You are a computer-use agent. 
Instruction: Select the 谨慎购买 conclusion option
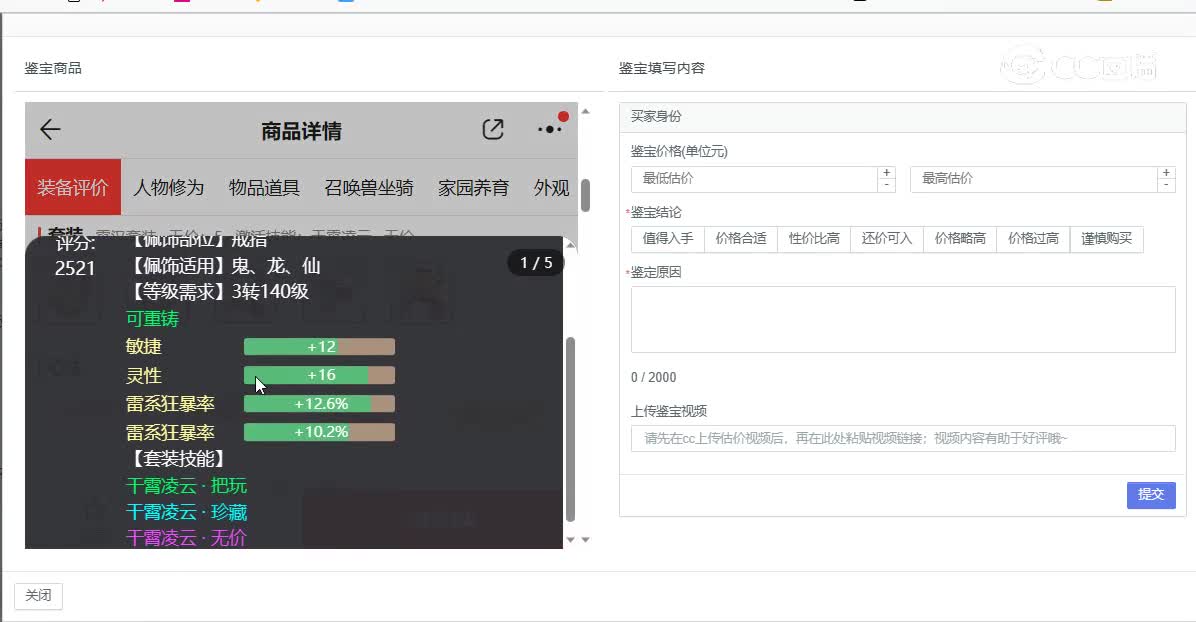(x=1107, y=239)
